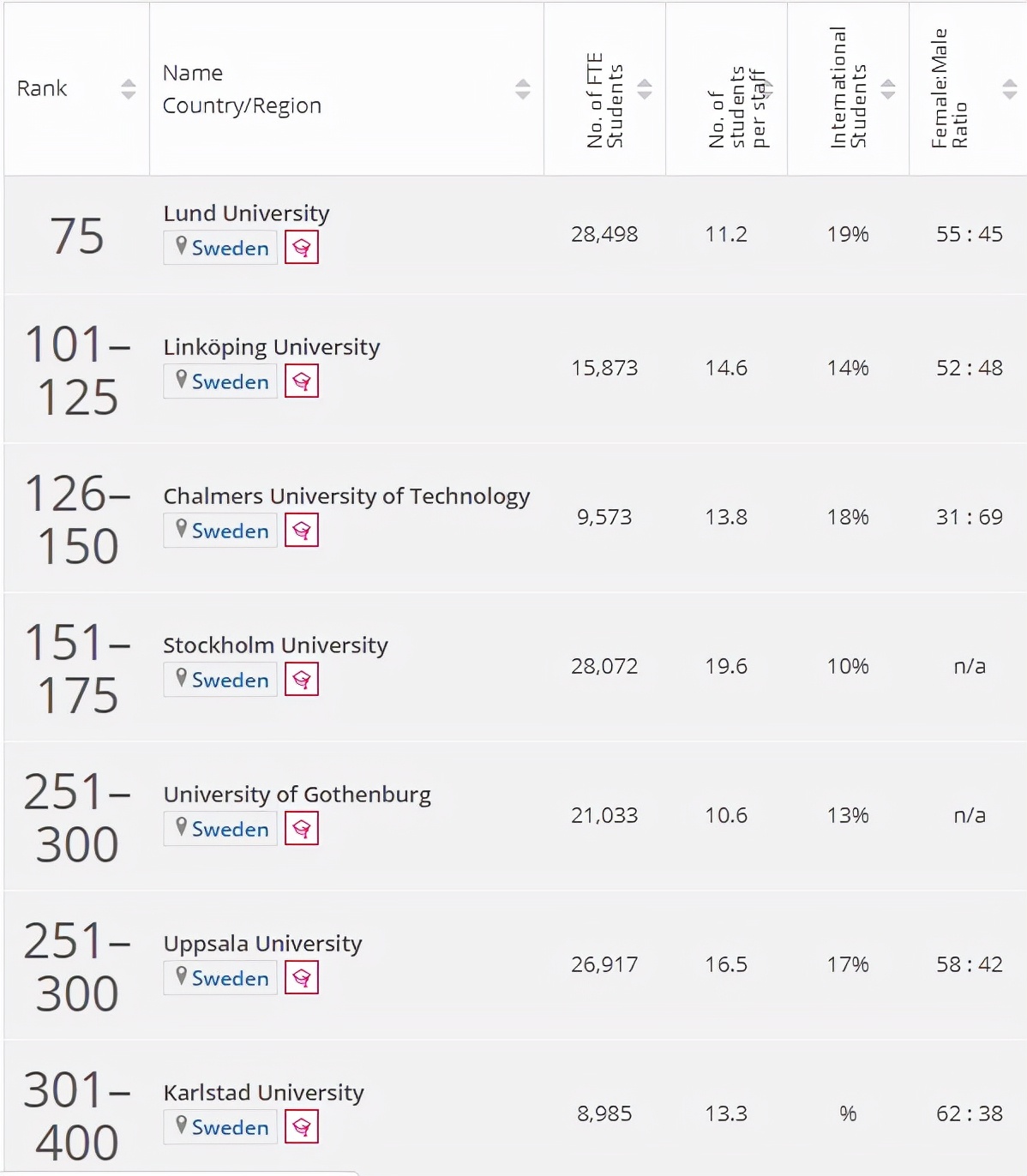Click the graduation cap icon beside Lund University

(x=301, y=248)
